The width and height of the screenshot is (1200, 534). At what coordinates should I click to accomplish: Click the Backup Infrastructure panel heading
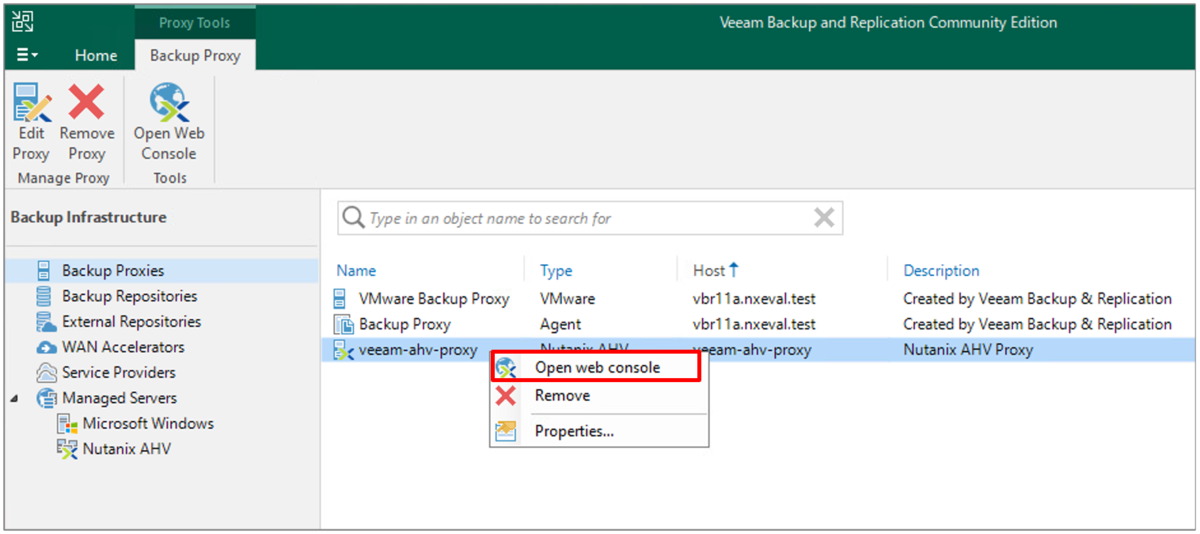pos(88,217)
